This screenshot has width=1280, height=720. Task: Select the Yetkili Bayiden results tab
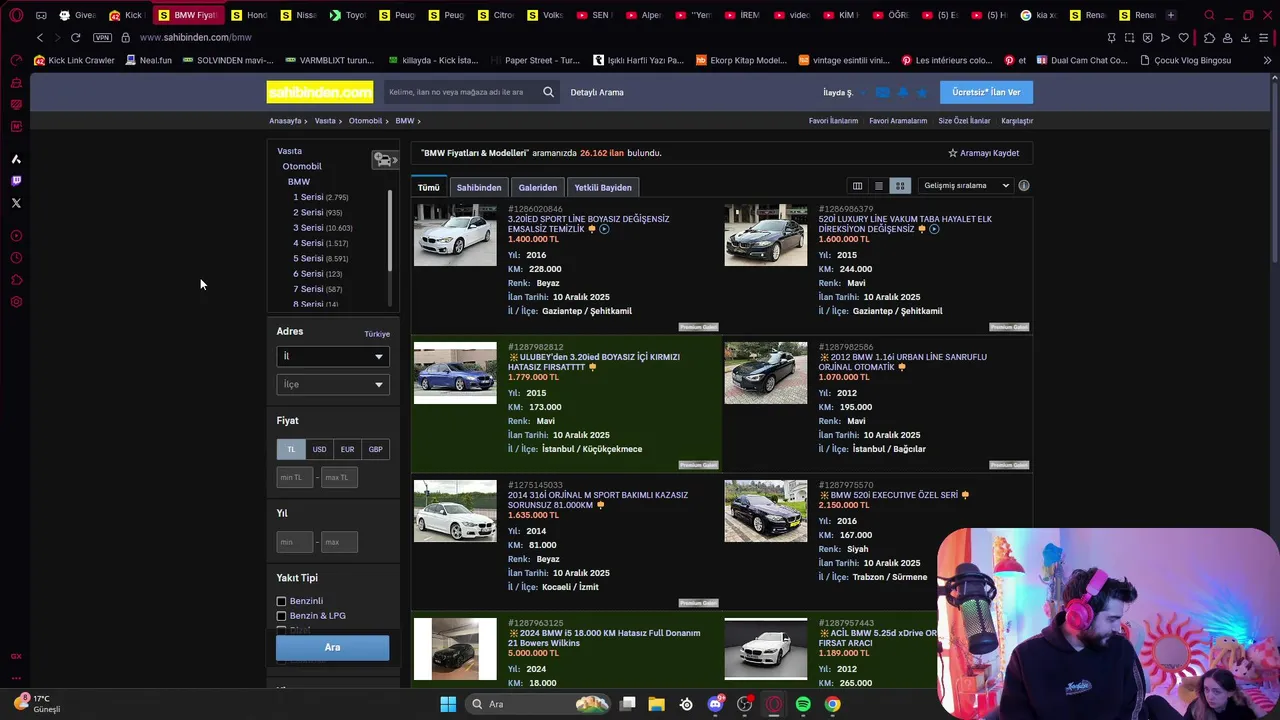click(x=603, y=187)
